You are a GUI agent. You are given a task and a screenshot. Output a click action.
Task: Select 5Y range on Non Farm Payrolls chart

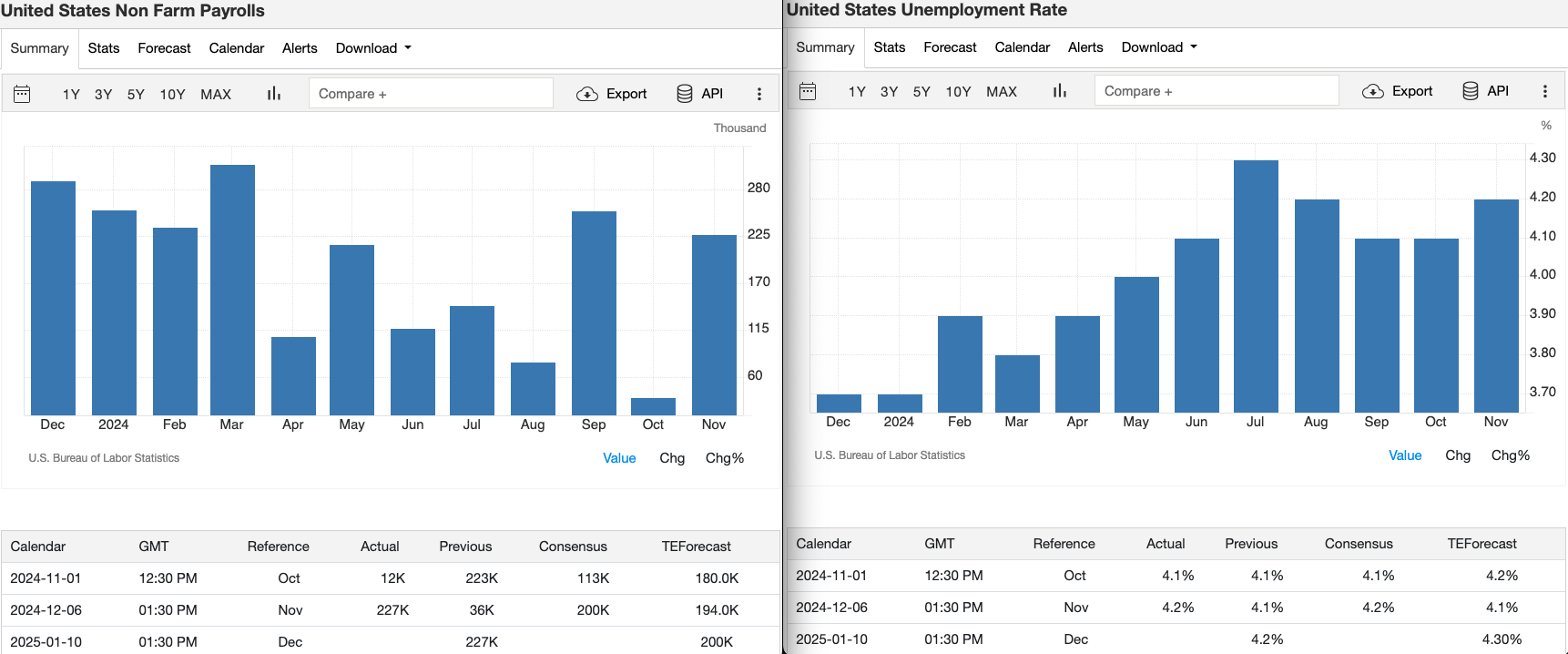[x=136, y=95]
